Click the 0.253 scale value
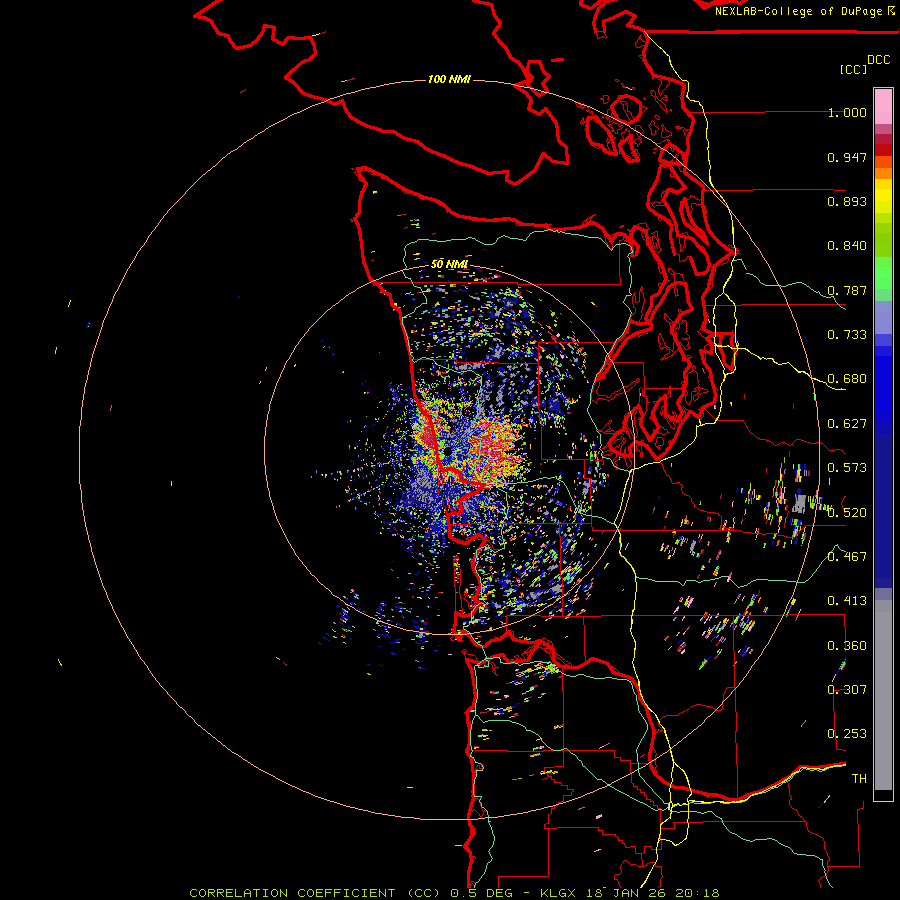Image resolution: width=900 pixels, height=900 pixels. coord(847,734)
